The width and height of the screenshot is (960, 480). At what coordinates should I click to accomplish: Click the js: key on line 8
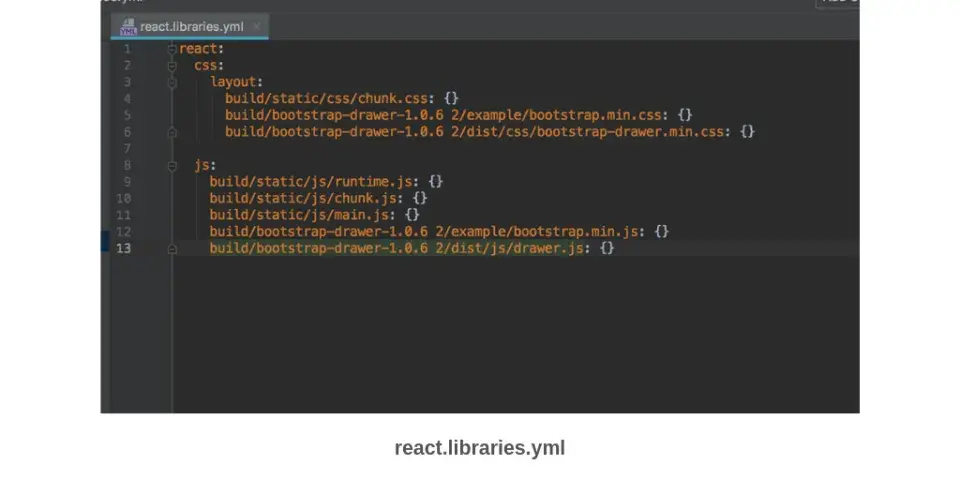(205, 165)
